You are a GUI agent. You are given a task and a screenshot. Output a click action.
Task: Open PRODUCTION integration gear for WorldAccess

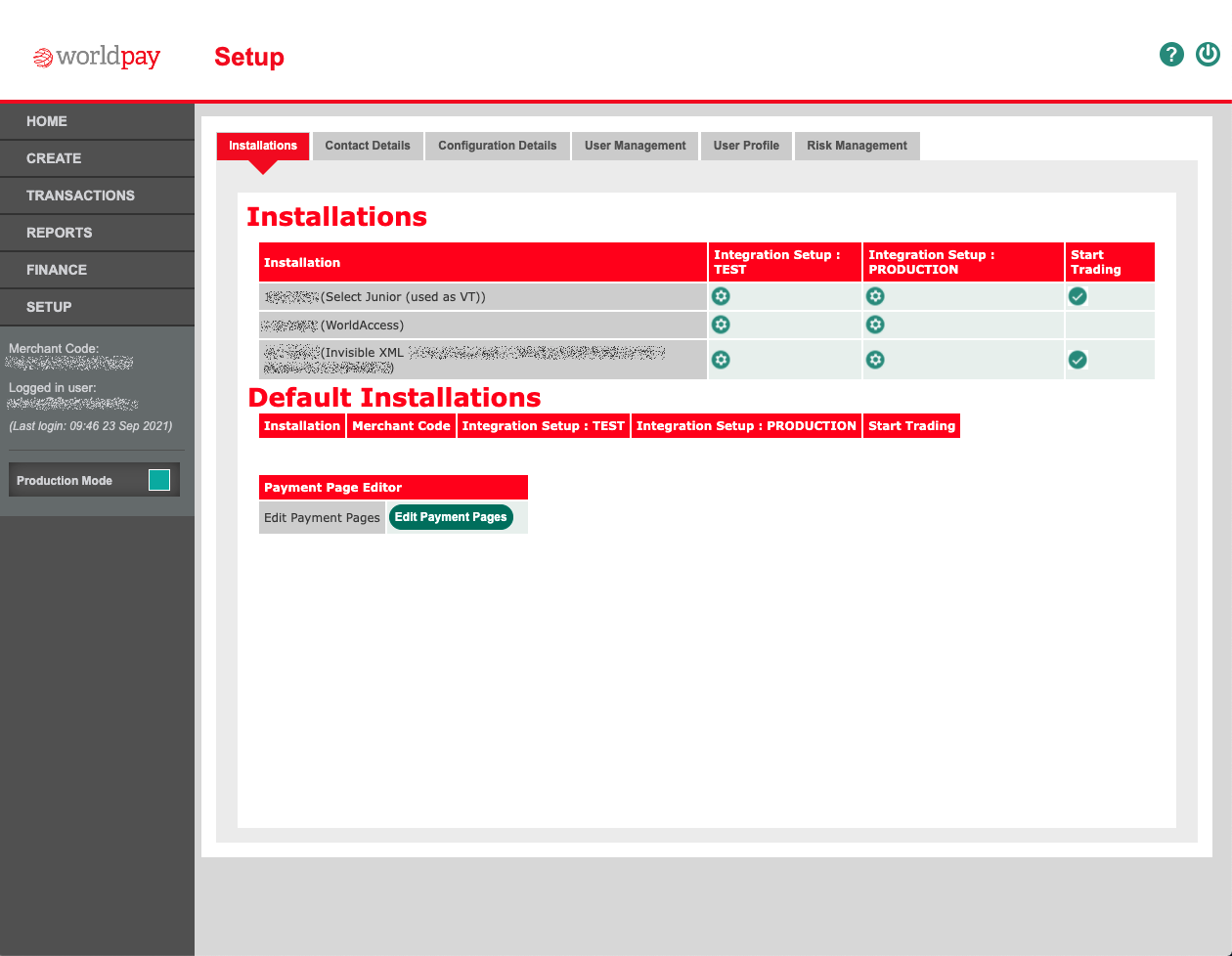click(x=875, y=325)
